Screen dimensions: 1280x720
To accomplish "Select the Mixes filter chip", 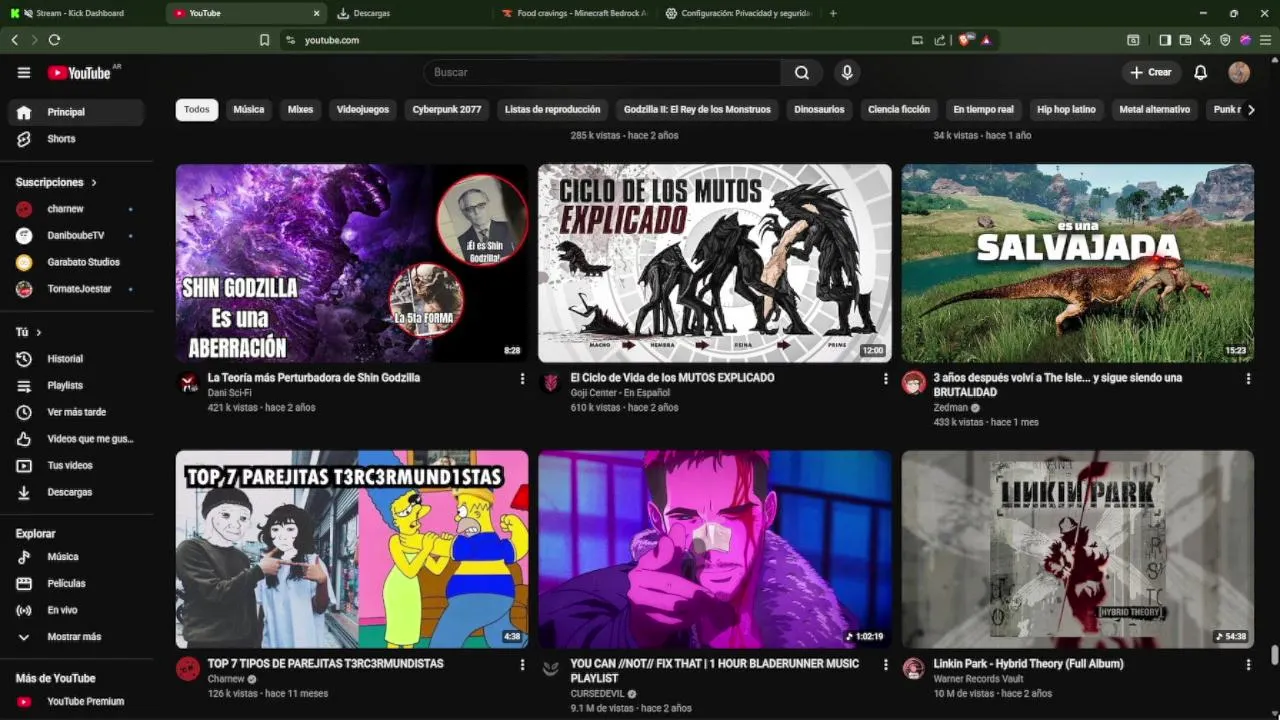I will click(300, 110).
